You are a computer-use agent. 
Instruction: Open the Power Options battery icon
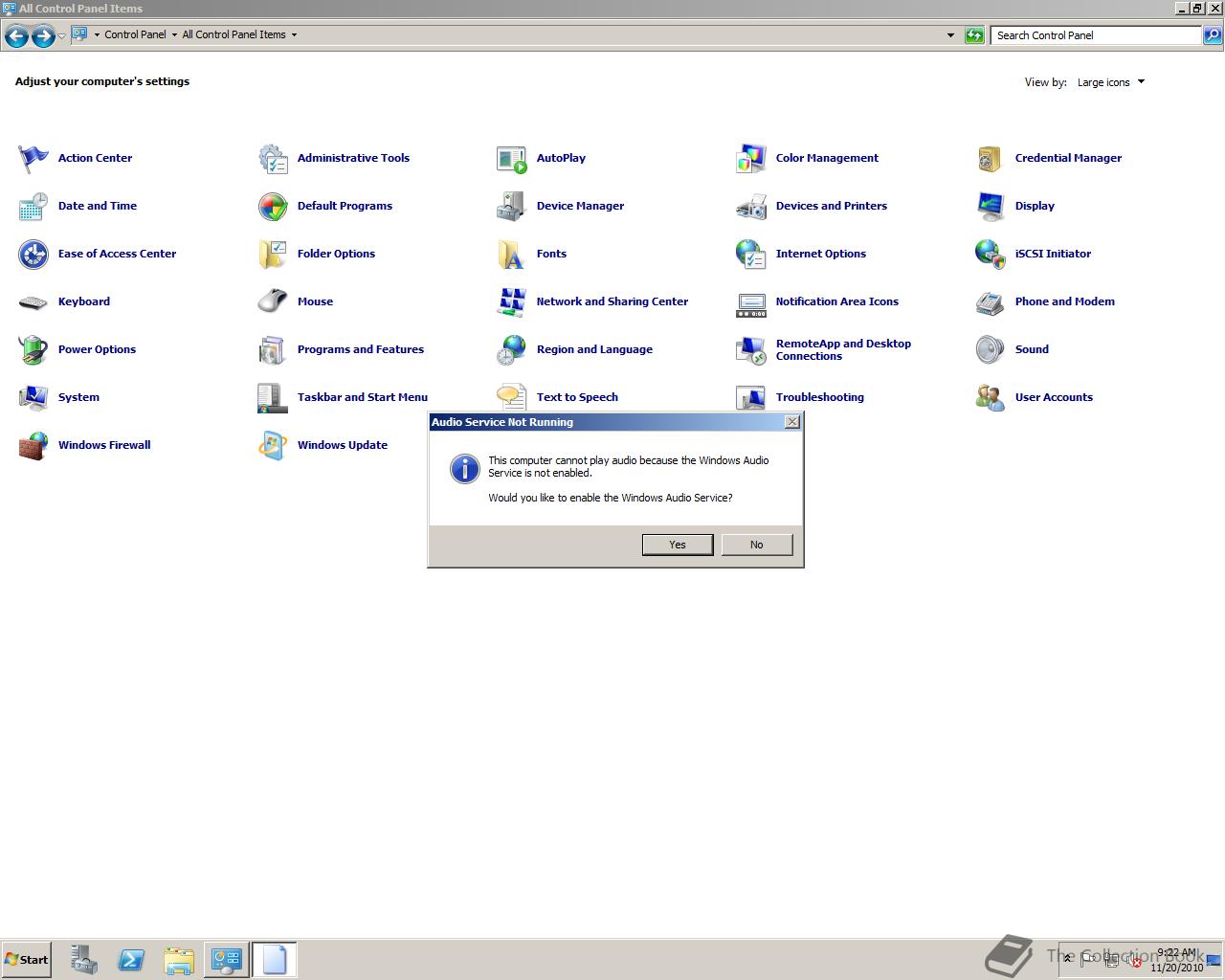click(33, 349)
